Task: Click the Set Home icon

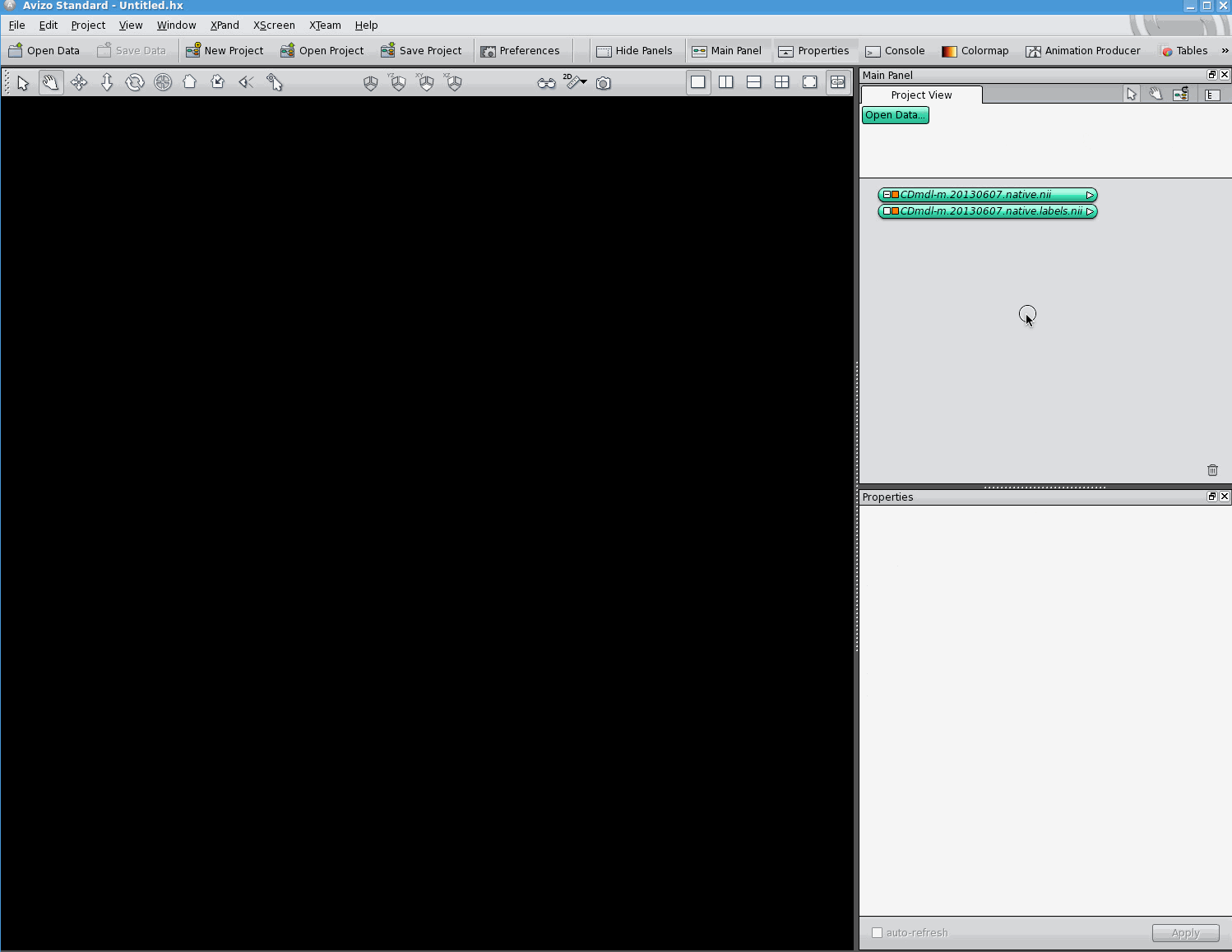Action: [x=218, y=82]
